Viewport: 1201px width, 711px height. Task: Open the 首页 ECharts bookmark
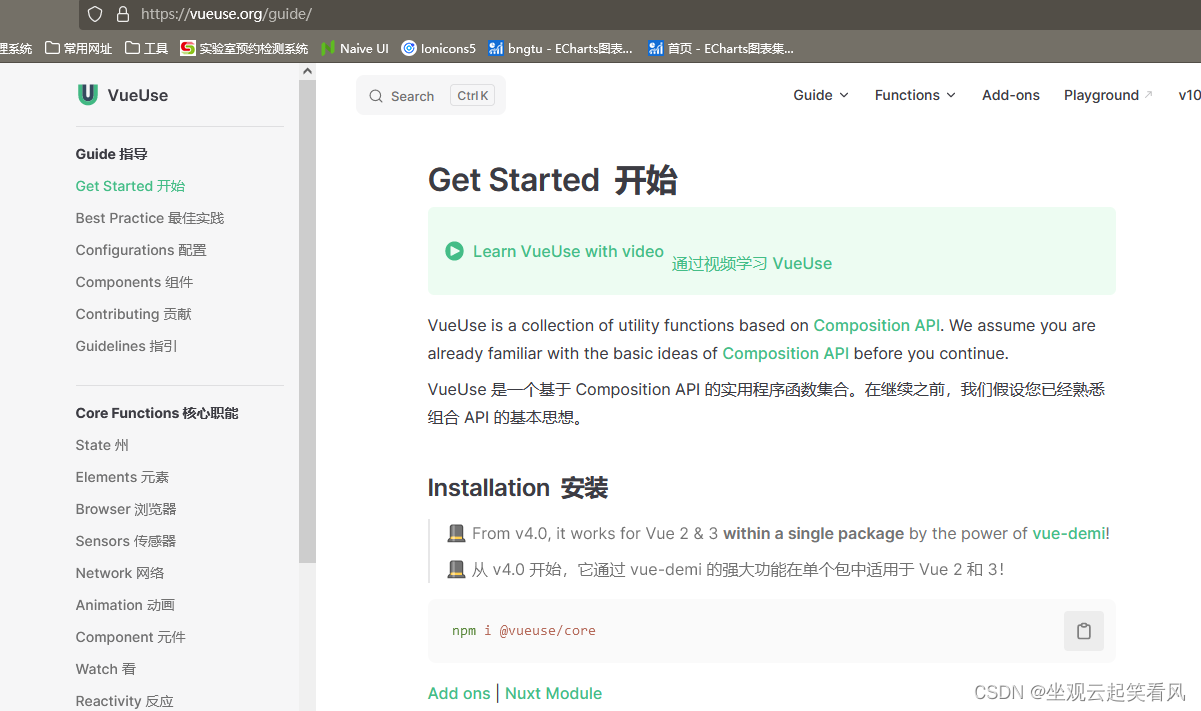pos(721,48)
